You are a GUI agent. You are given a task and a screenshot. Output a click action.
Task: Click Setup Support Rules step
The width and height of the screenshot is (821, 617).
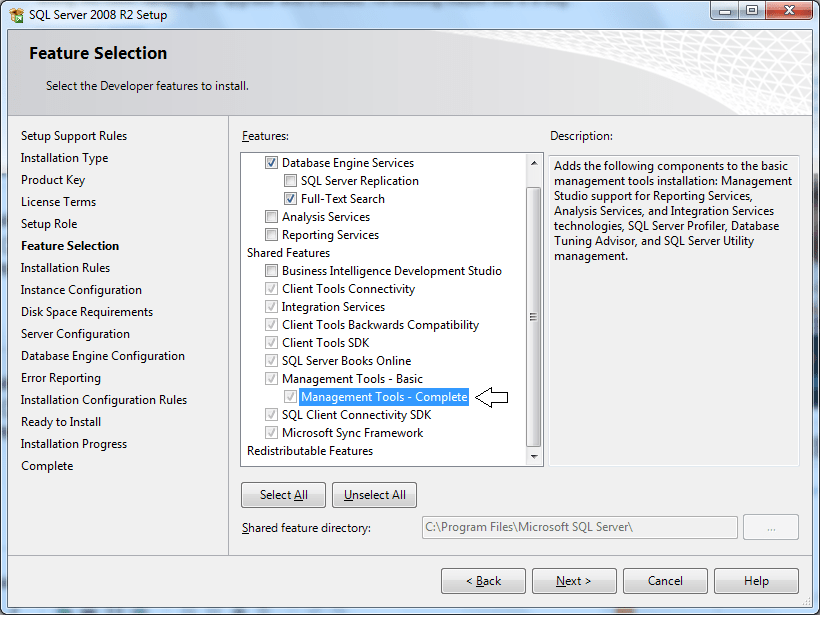pyautogui.click(x=74, y=136)
